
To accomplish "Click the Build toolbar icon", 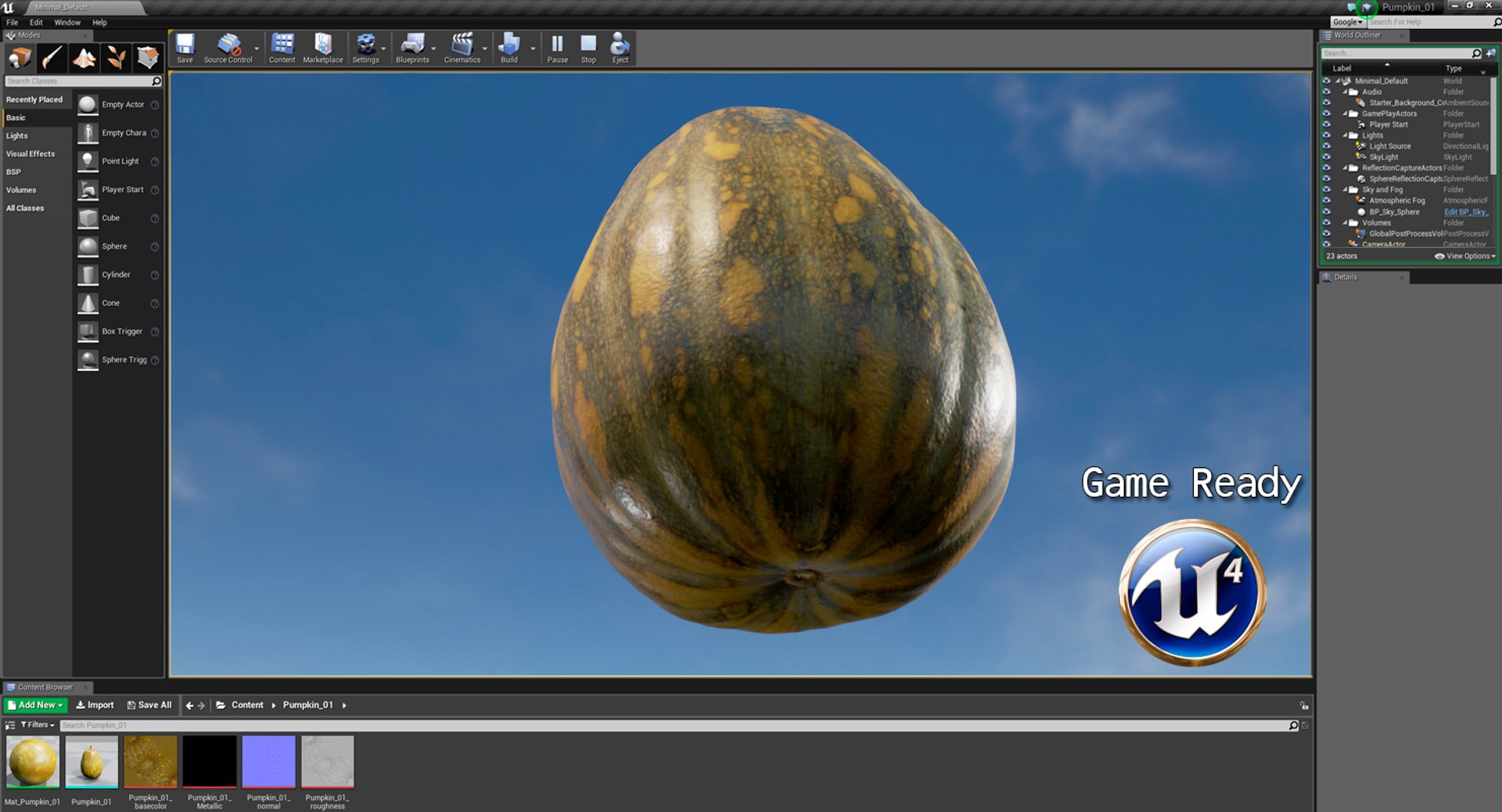I will point(509,48).
